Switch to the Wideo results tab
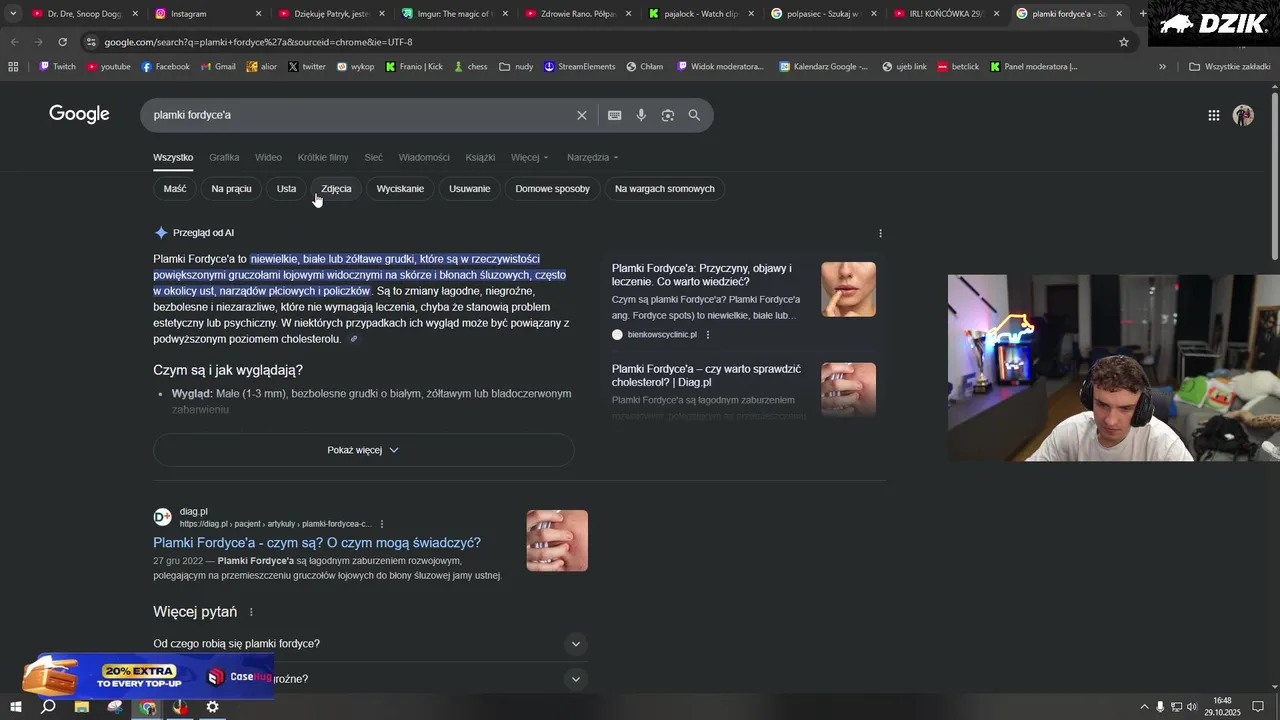The height and width of the screenshot is (720, 1280). [x=268, y=157]
